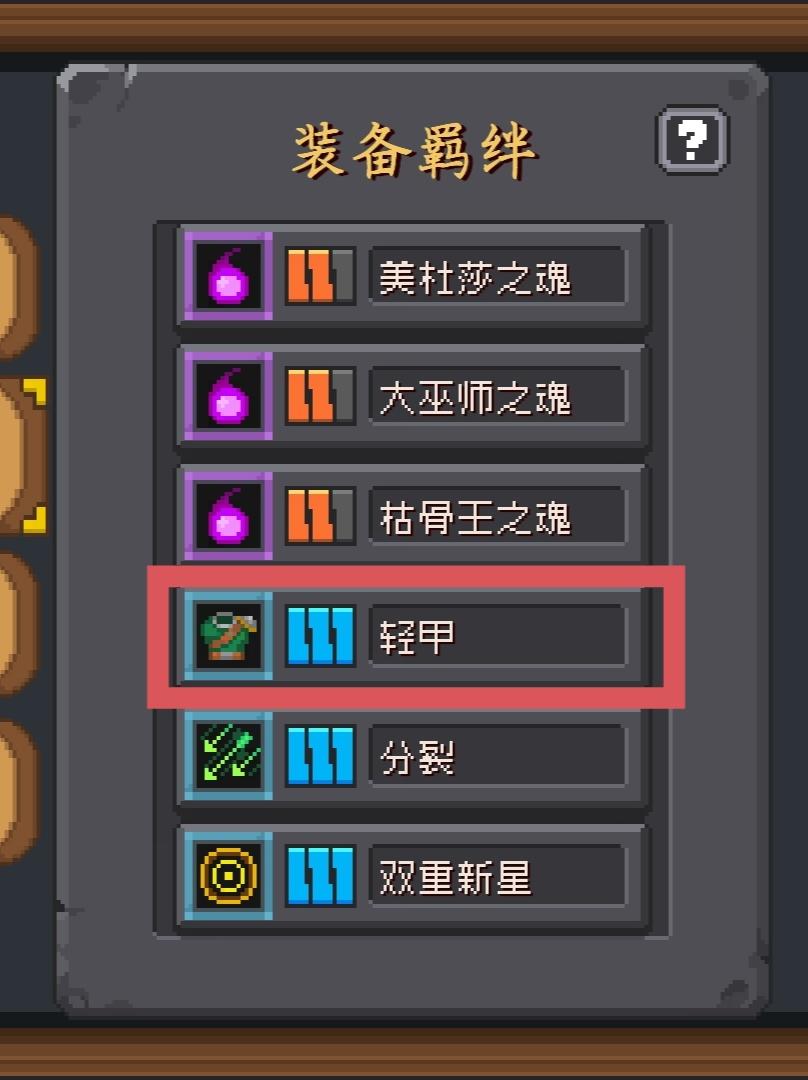
Task: Select the green arrows 分裂 icon
Action: click(228, 756)
